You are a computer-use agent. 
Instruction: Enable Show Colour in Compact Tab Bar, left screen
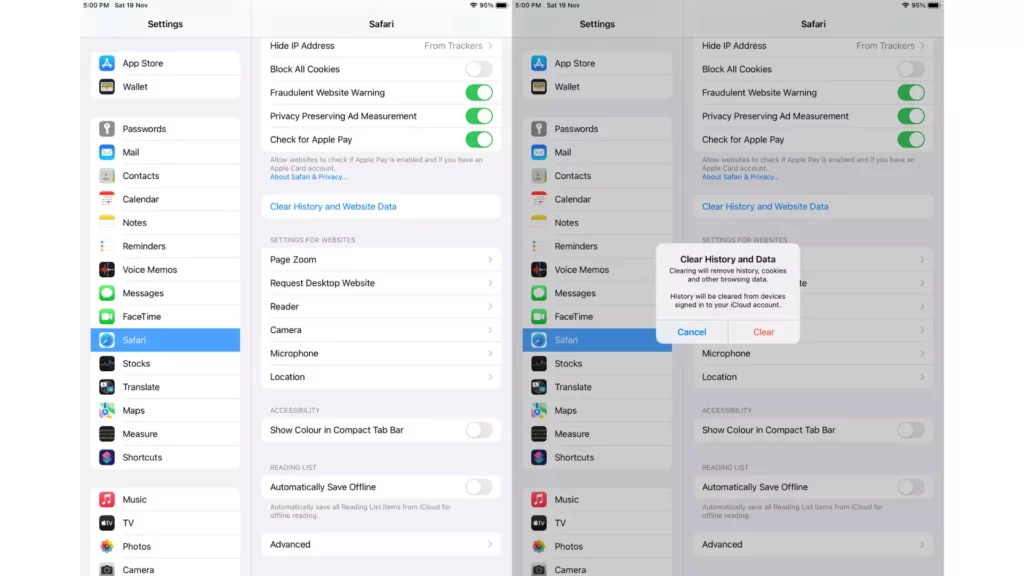(x=479, y=430)
